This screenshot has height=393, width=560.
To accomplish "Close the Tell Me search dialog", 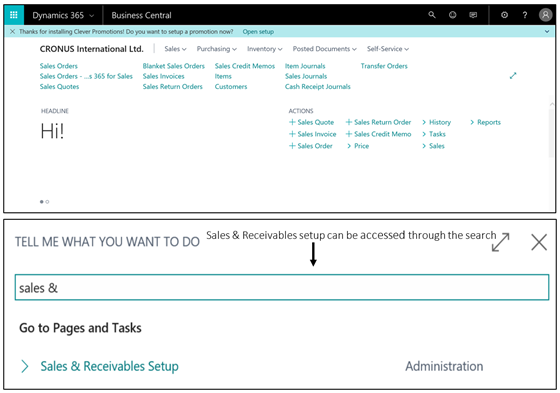I will [x=539, y=242].
